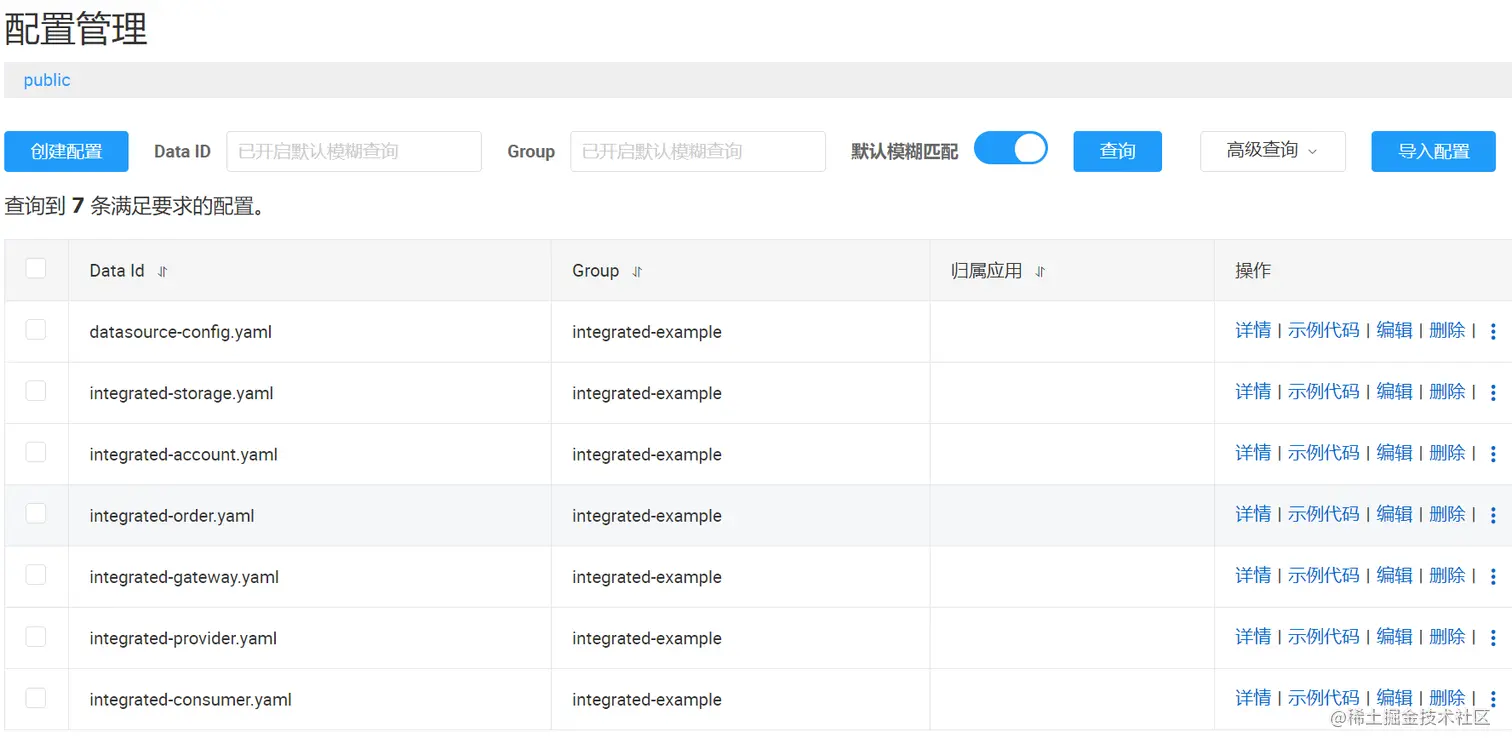The image size is (1512, 749).
Task: Open 详情 for integrated-gateway.yaml
Action: pos(1253,576)
